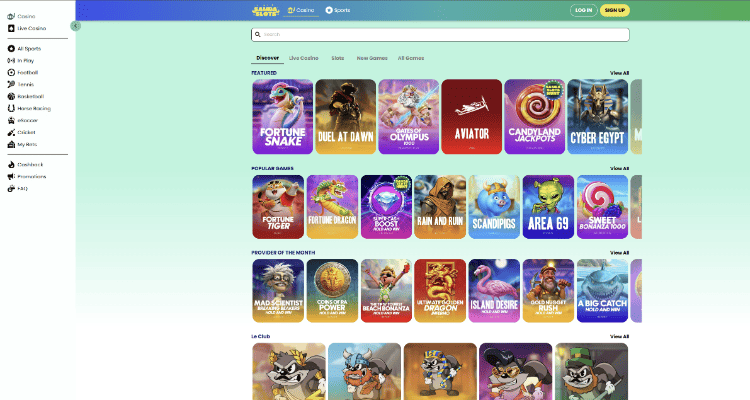Screen dimensions: 750x400
Task: Open the Fortune Snake game
Action: (283, 117)
